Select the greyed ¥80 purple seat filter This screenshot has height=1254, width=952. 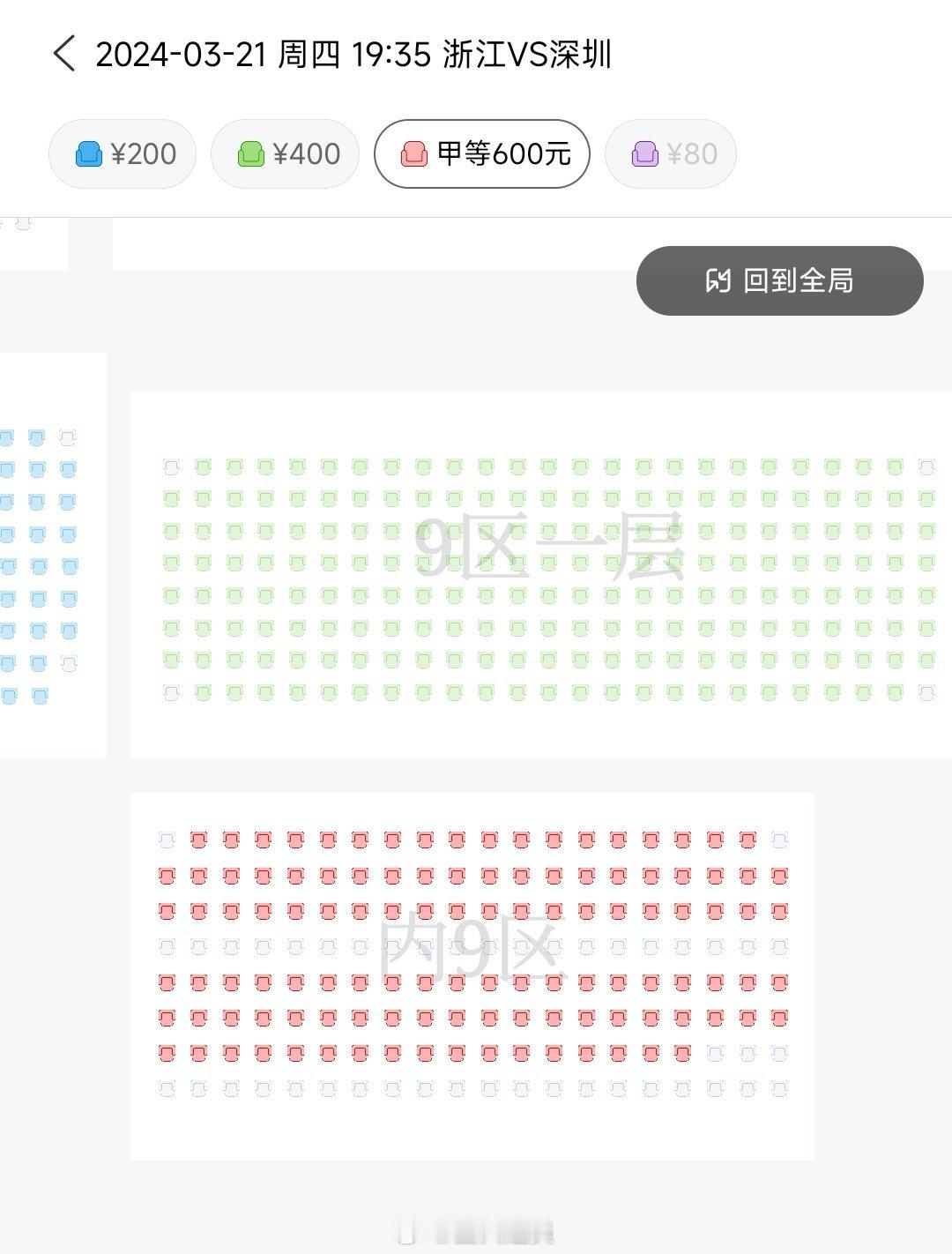(670, 153)
